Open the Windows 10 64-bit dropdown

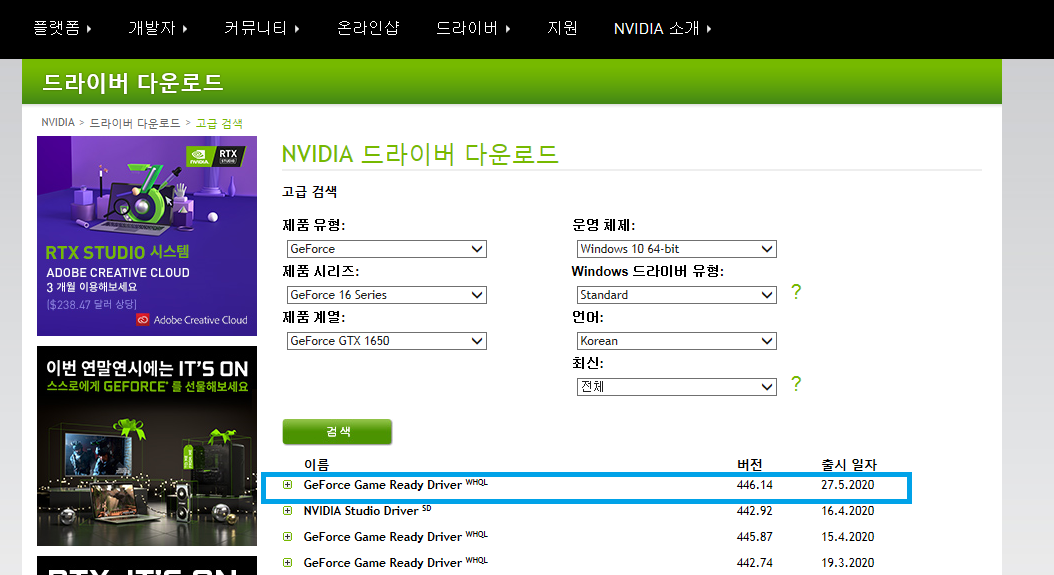(x=676, y=249)
